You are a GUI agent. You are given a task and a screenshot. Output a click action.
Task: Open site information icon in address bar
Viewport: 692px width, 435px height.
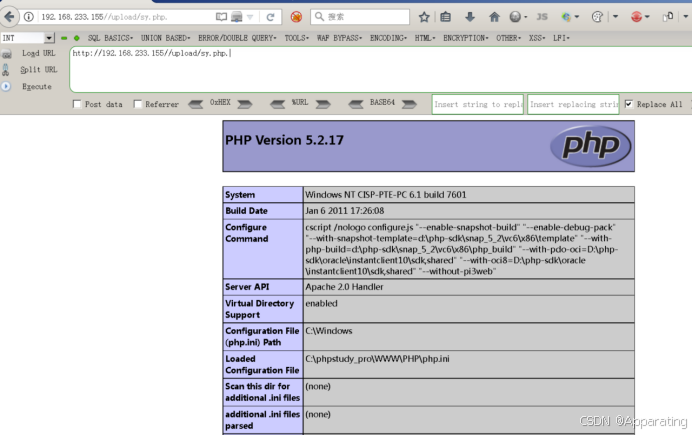click(29, 17)
